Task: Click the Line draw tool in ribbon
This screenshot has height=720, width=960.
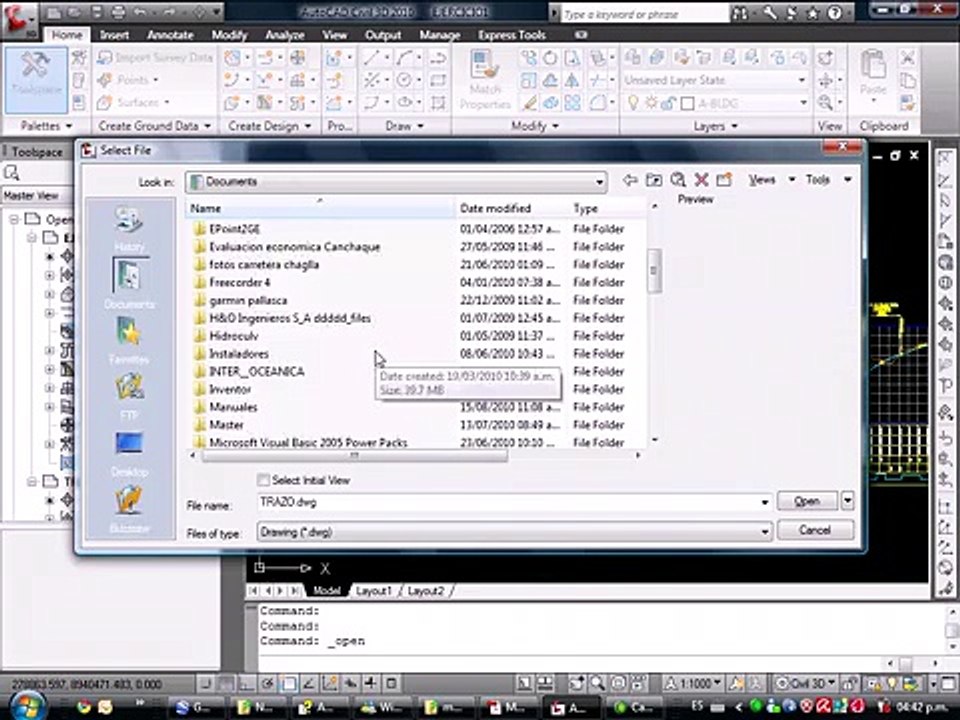Action: [371, 58]
